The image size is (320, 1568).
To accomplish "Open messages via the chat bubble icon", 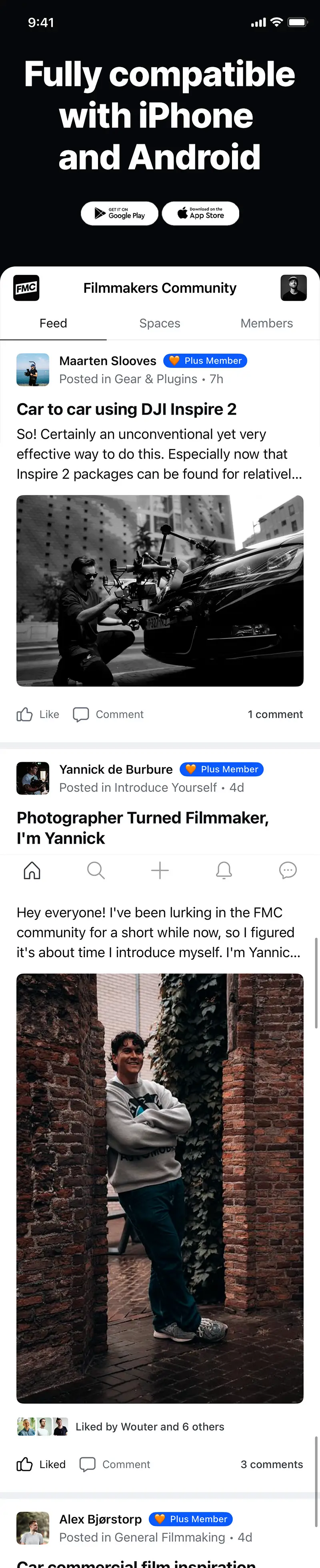I will (x=288, y=870).
